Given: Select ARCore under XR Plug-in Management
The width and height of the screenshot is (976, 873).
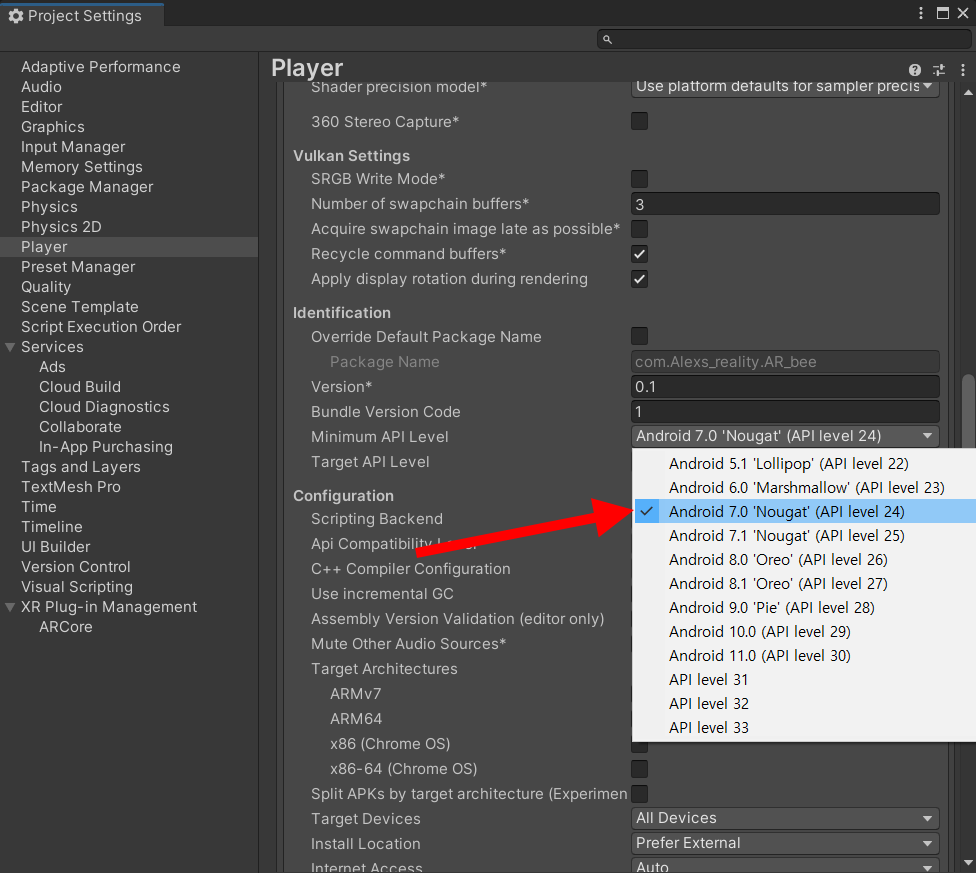Looking at the screenshot, I should 65,627.
